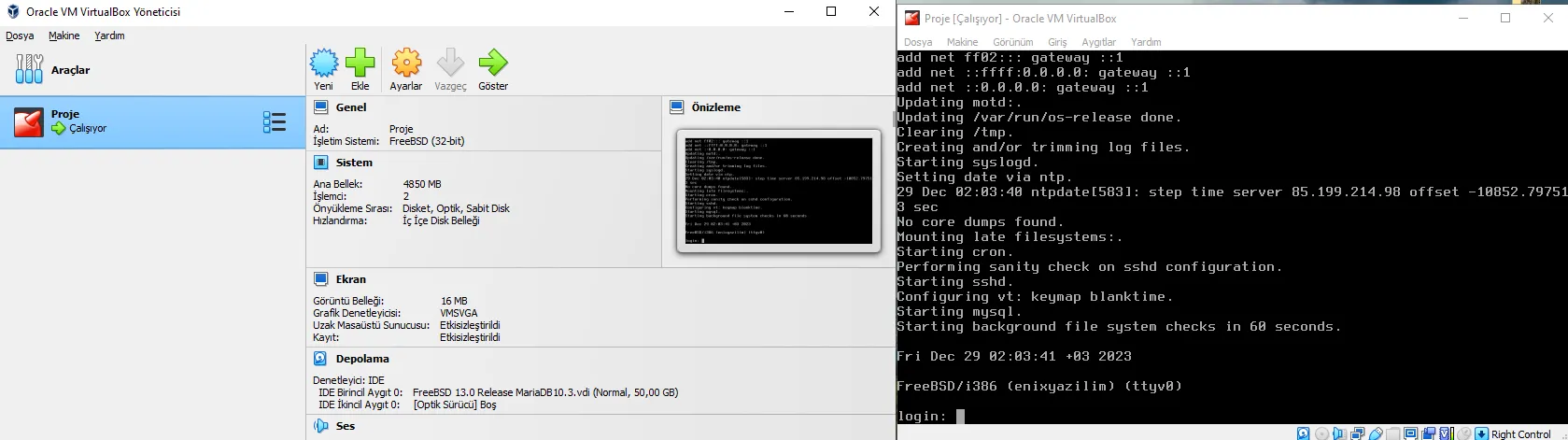Click audio speaker icon in VM status bar
1568x440 pixels.
[1339, 433]
